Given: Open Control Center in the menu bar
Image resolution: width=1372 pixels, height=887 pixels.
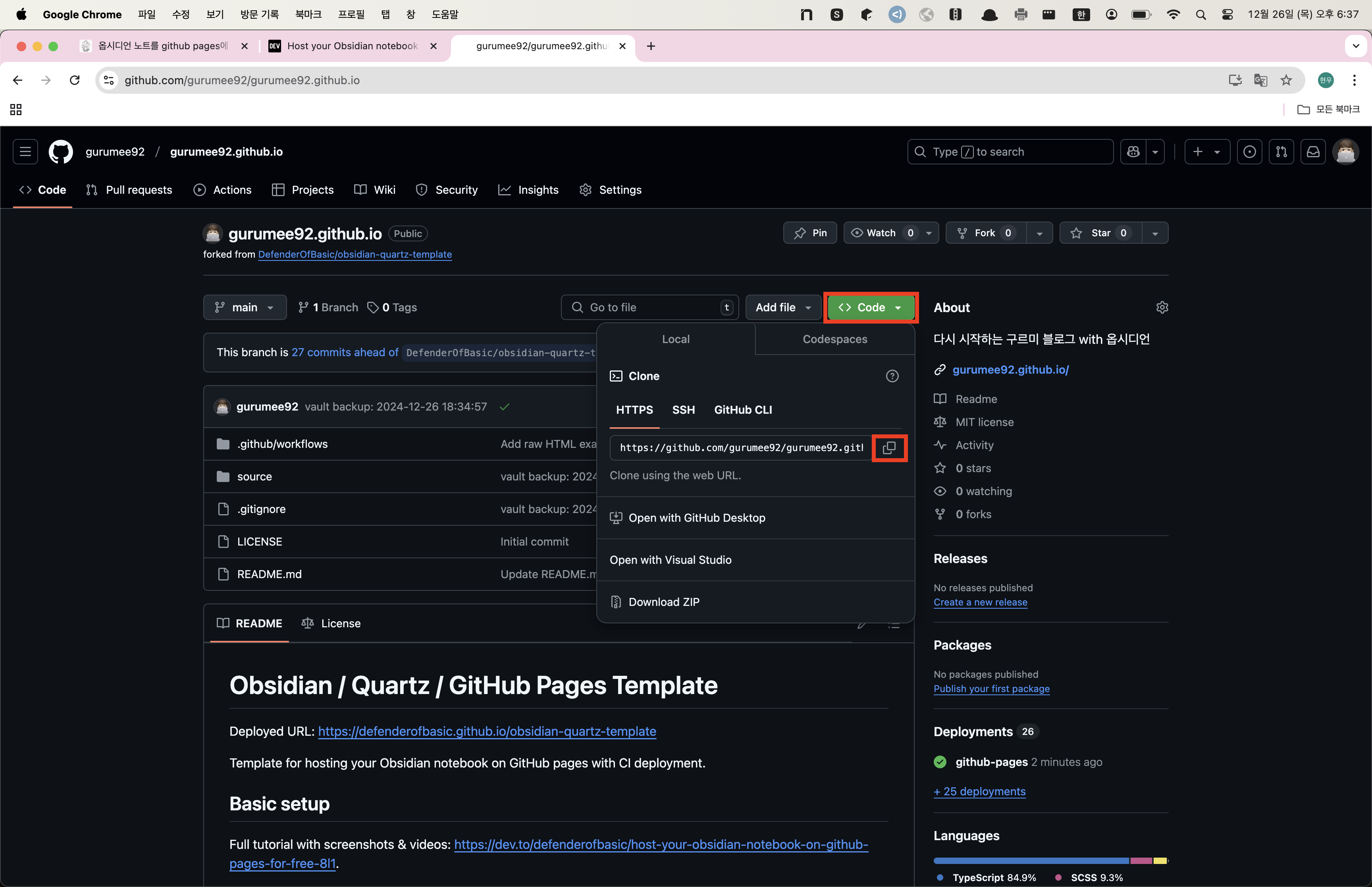Looking at the screenshot, I should coord(1227,14).
